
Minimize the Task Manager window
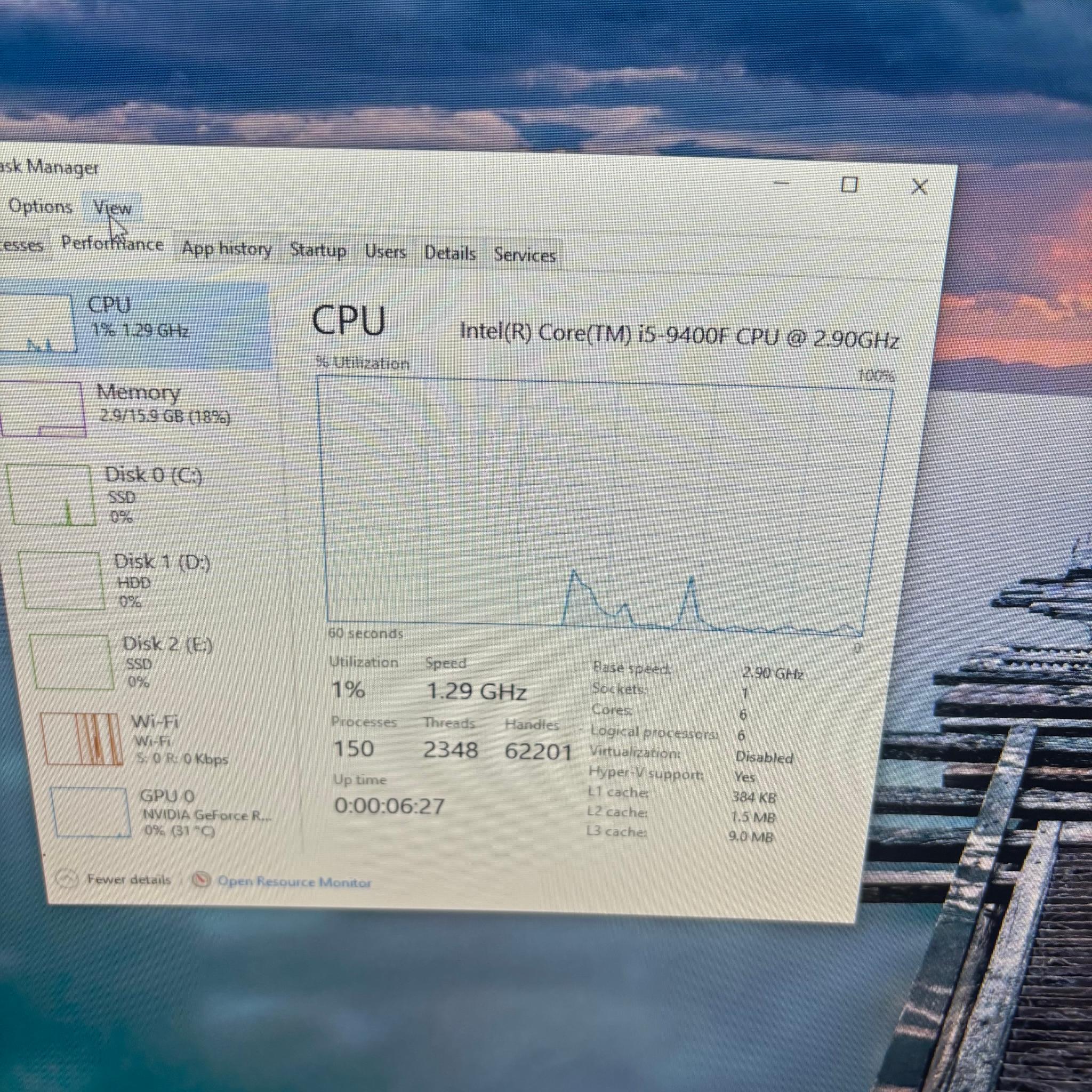[x=781, y=183]
